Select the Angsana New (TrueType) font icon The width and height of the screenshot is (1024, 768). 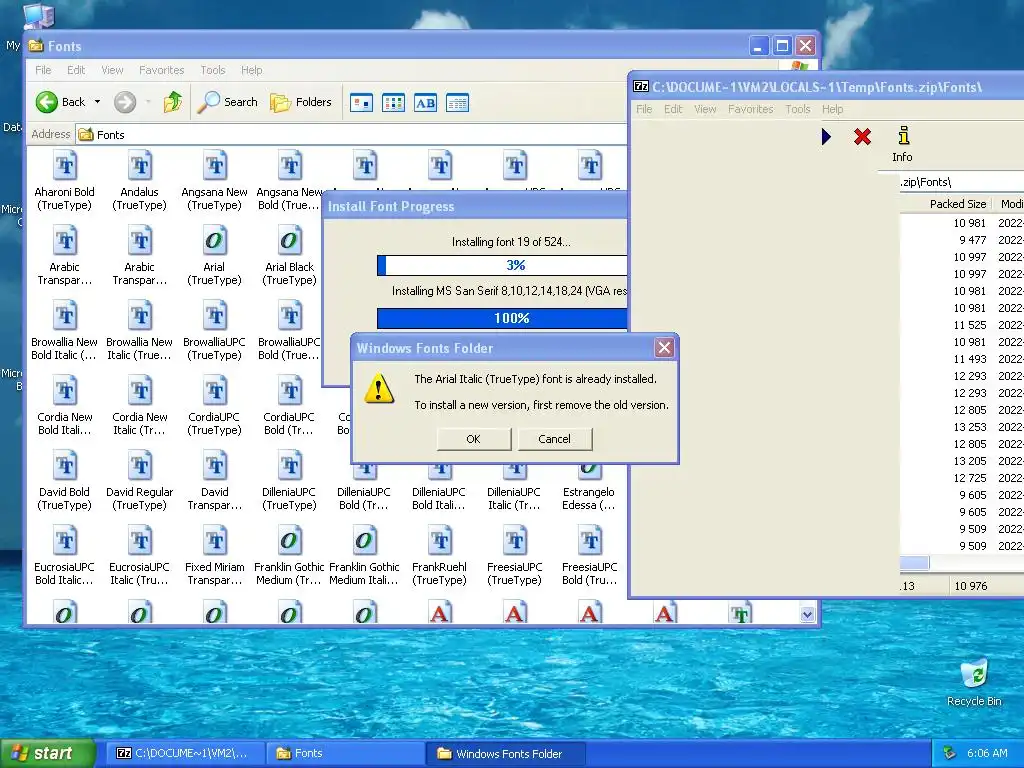pyautogui.click(x=215, y=180)
